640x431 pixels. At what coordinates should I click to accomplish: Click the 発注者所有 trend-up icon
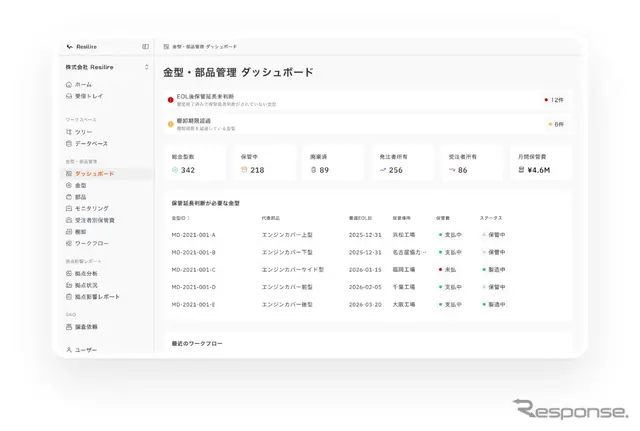pyautogui.click(x=382, y=170)
